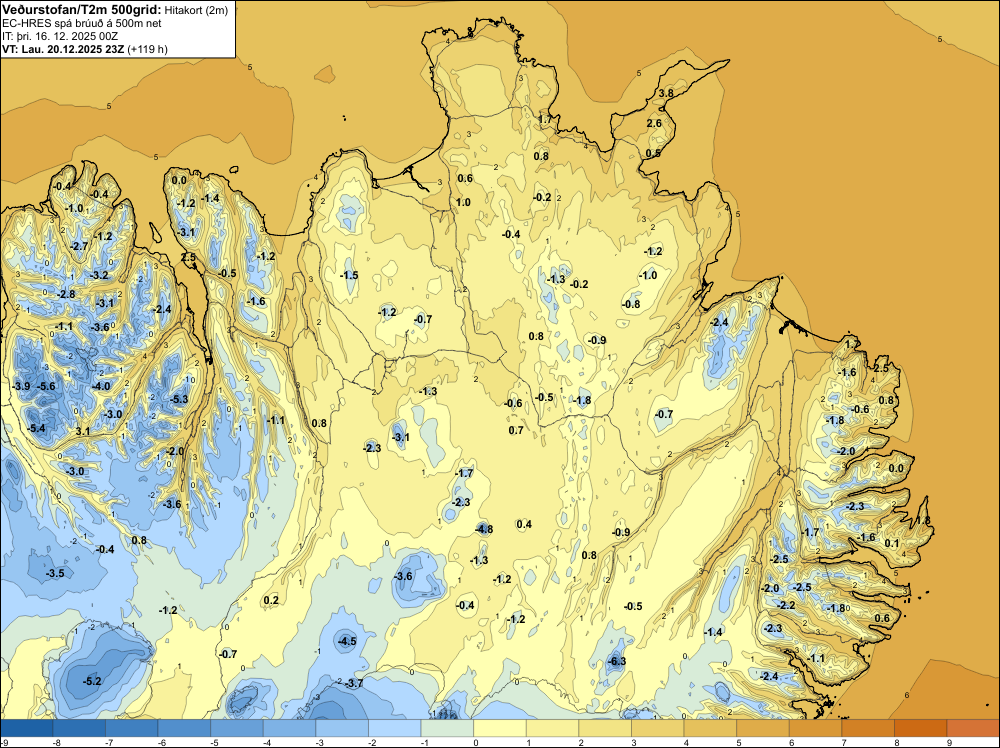Screen dimensions: 1000x748
Task: Pick the legend color segment between -5 and -4
Action: 237,728
